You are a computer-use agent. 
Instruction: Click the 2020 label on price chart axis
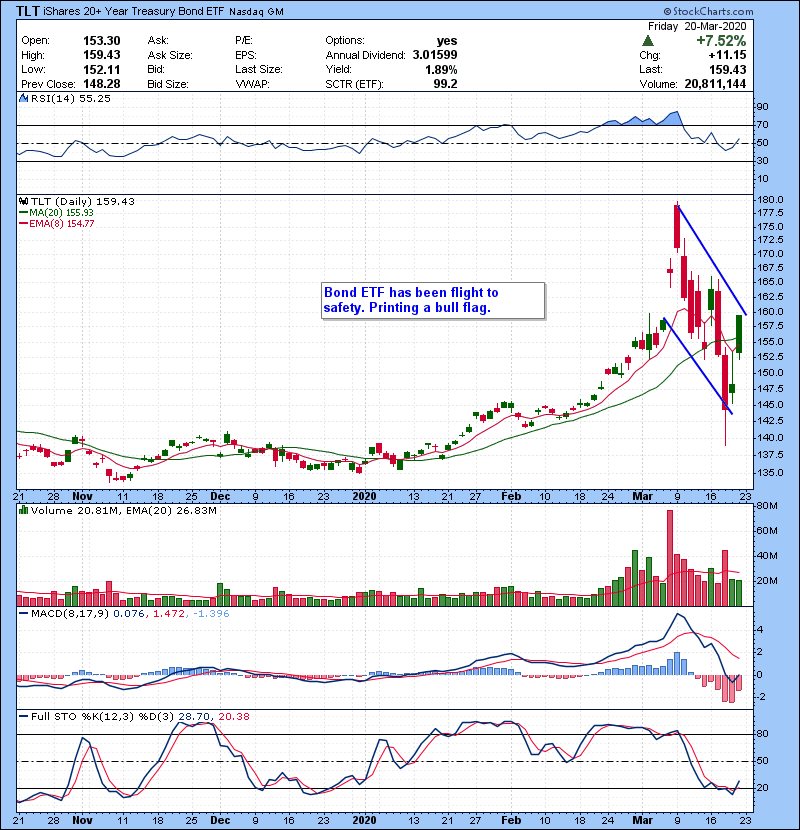(x=364, y=497)
